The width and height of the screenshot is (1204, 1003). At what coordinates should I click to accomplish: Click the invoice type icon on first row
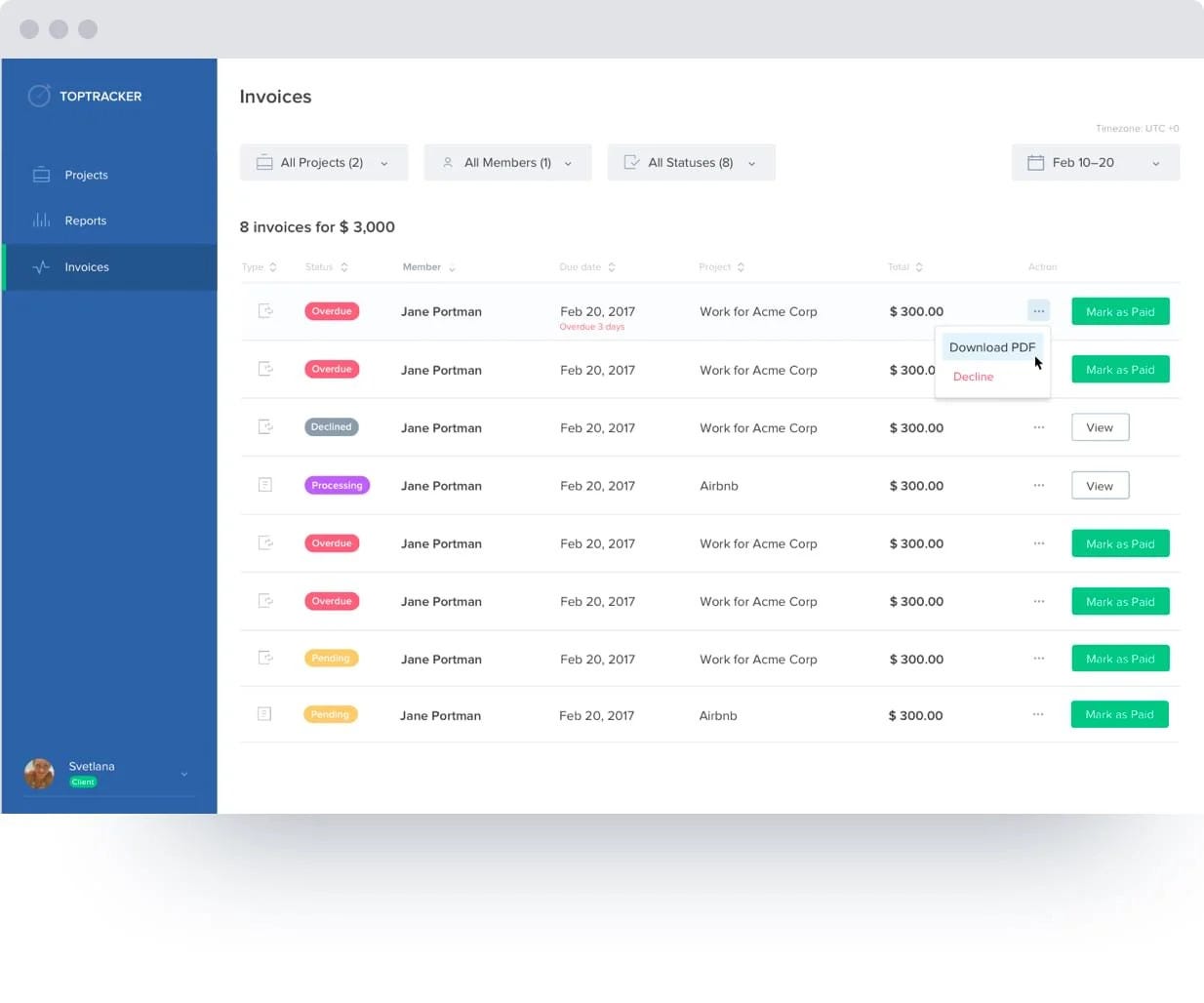point(264,310)
